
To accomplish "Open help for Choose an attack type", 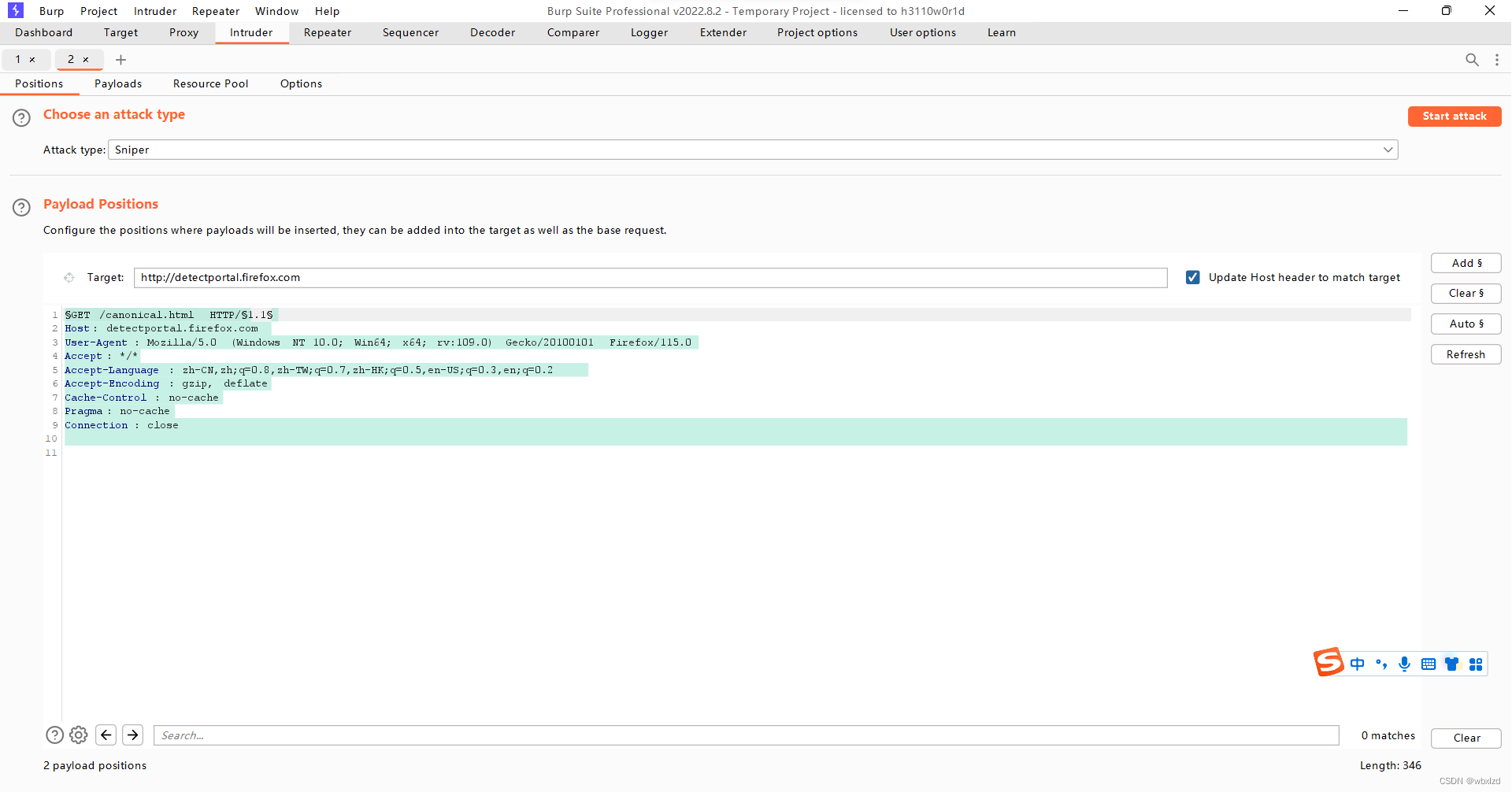I will click(x=21, y=118).
